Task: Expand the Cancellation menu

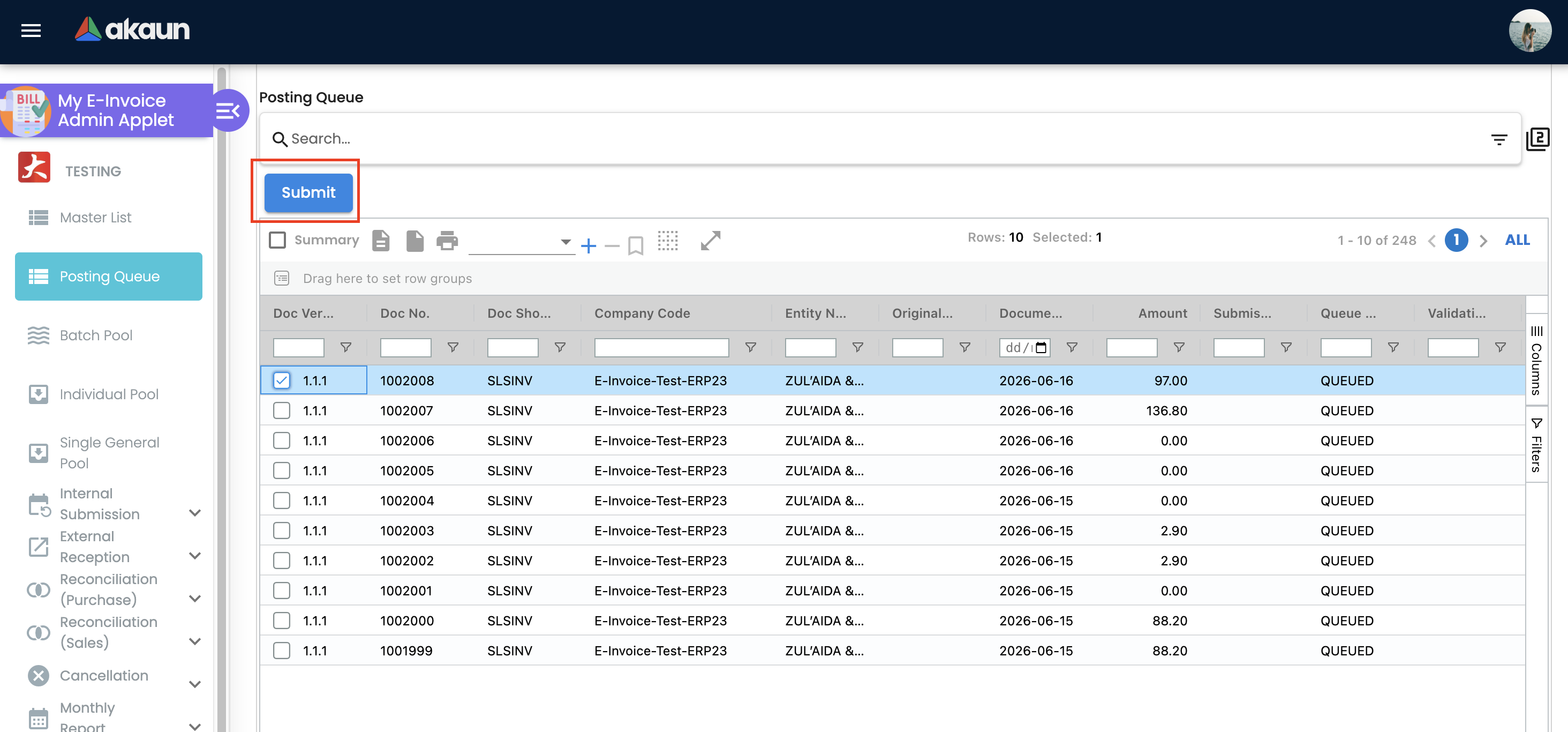Action: click(x=195, y=684)
